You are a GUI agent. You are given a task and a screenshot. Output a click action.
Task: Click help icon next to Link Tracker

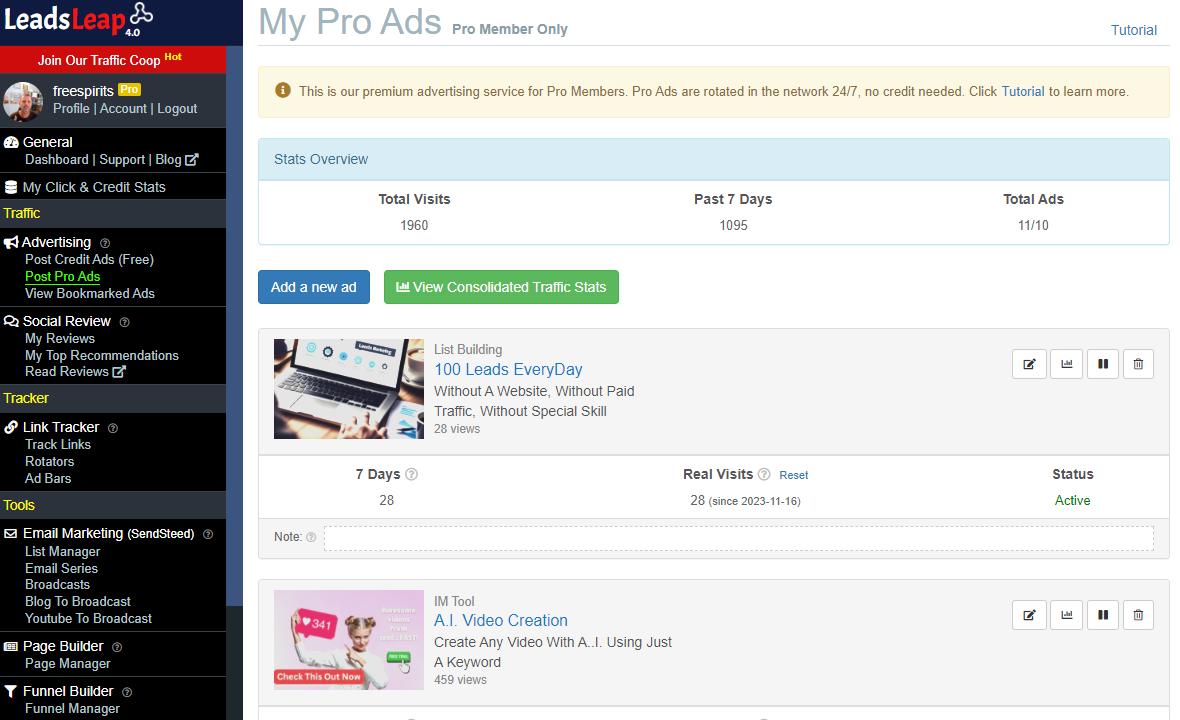point(112,428)
